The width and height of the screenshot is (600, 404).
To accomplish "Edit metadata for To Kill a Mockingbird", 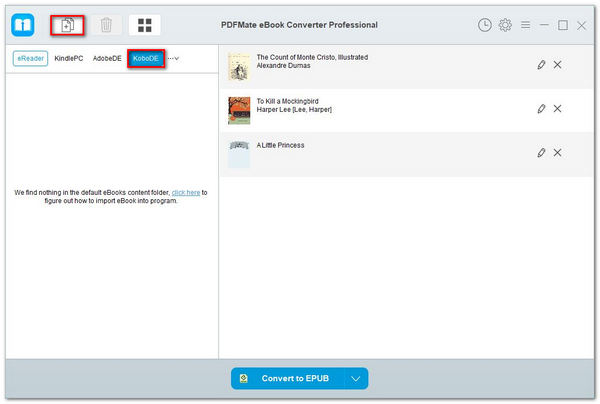I will coord(541,109).
